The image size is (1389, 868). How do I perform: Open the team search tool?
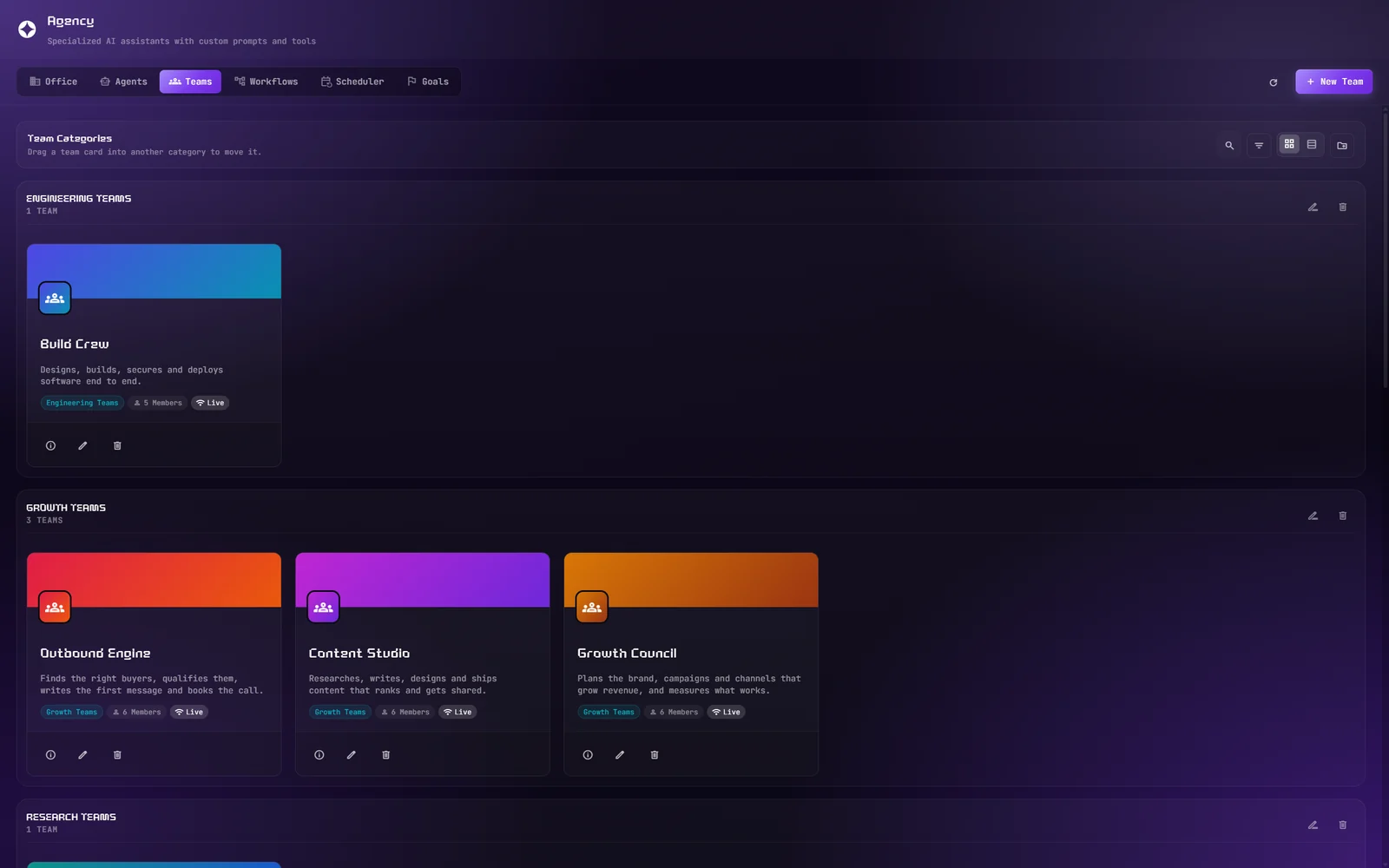pos(1229,145)
